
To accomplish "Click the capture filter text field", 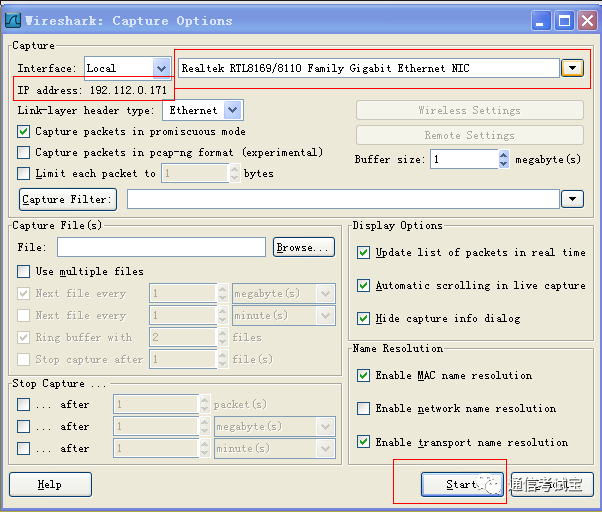I will 343,199.
